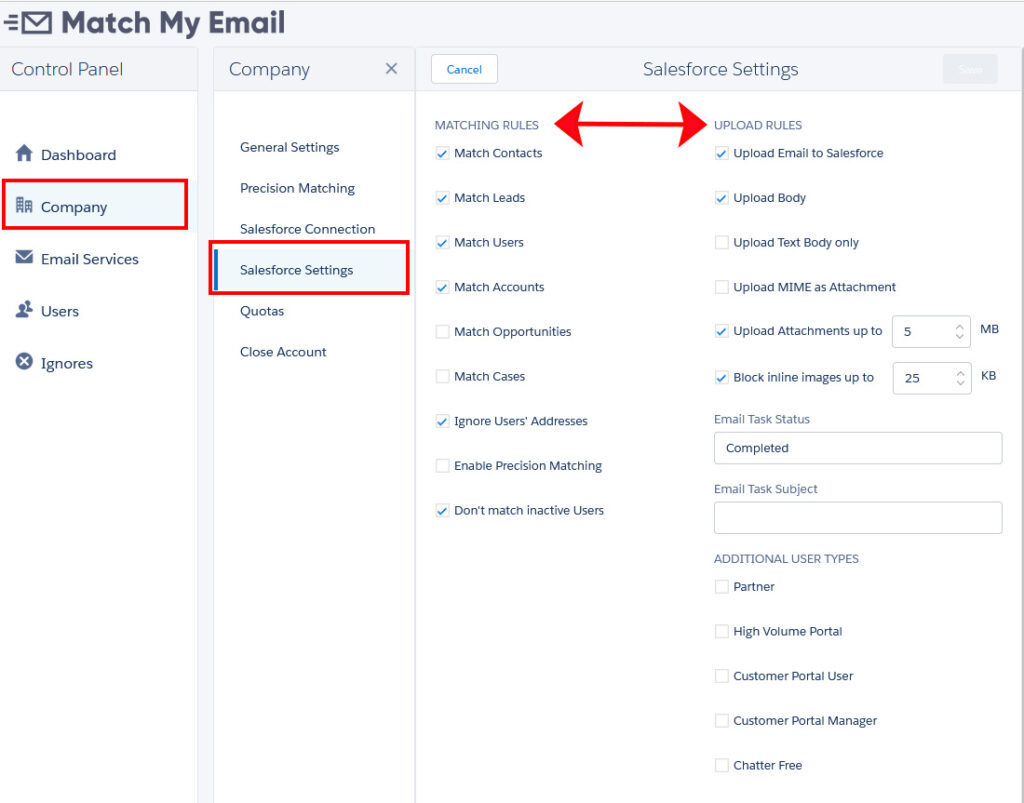This screenshot has width=1024, height=803.
Task: Click the Company building icon
Action: (x=24, y=205)
